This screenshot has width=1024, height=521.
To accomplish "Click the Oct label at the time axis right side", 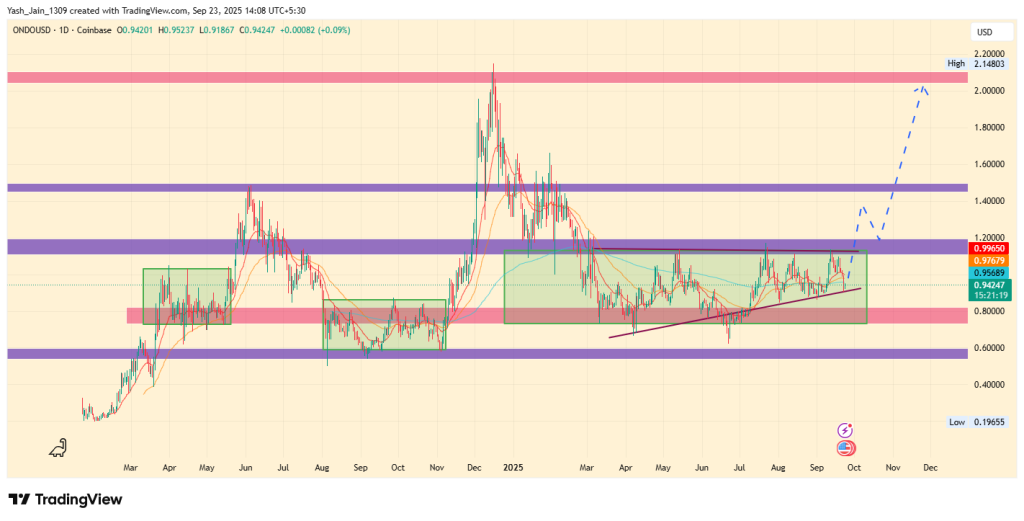I will point(852,467).
